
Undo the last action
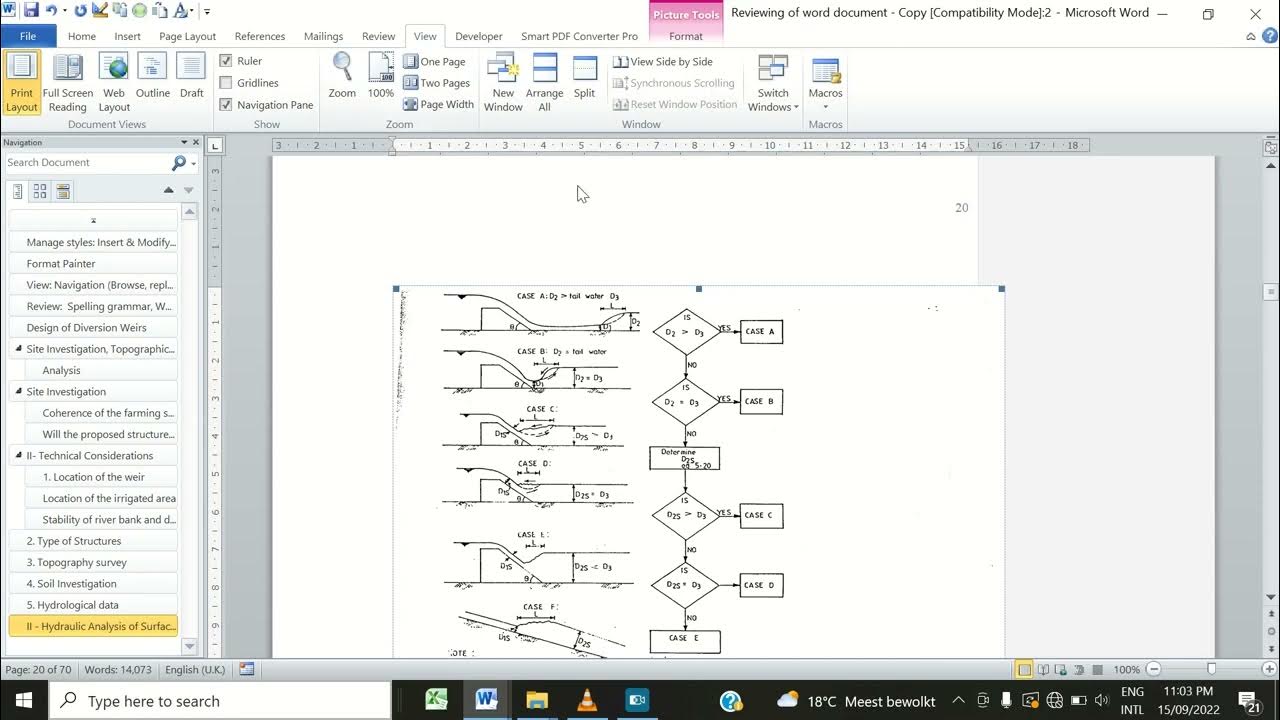coord(52,11)
